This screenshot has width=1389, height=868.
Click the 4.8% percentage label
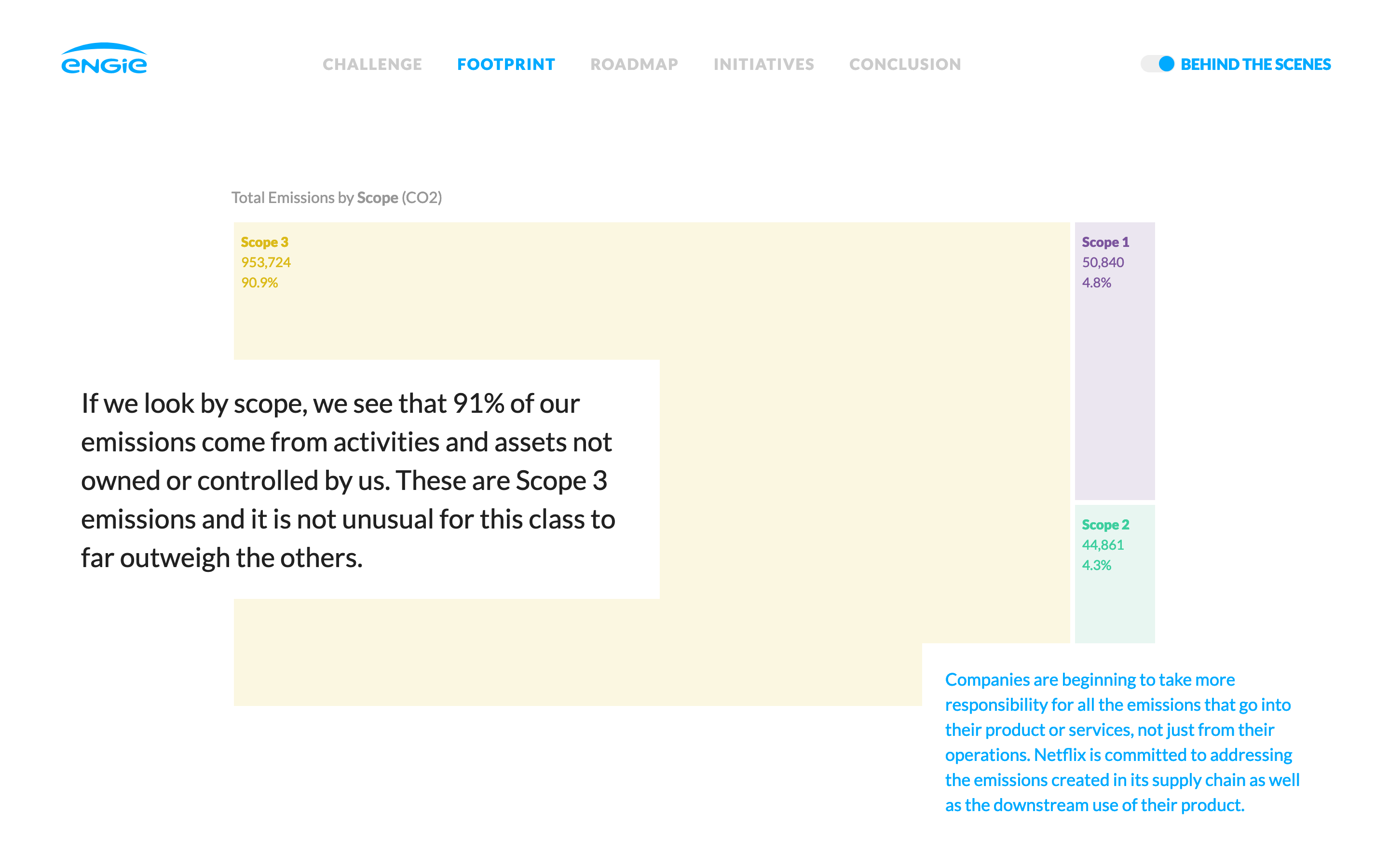(1096, 283)
